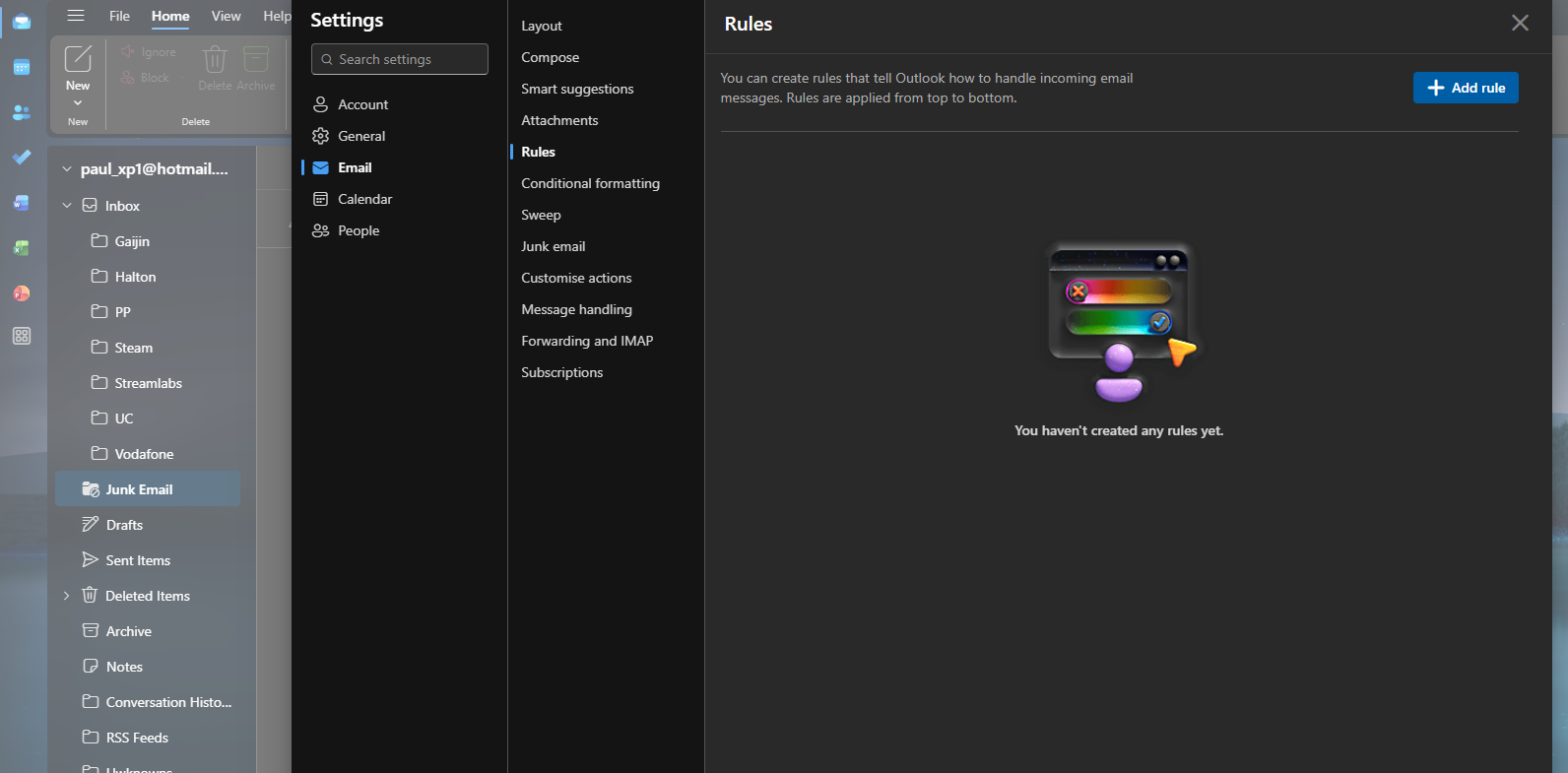The image size is (1568, 773).
Task: Select the Rules settings page
Action: [x=538, y=152]
